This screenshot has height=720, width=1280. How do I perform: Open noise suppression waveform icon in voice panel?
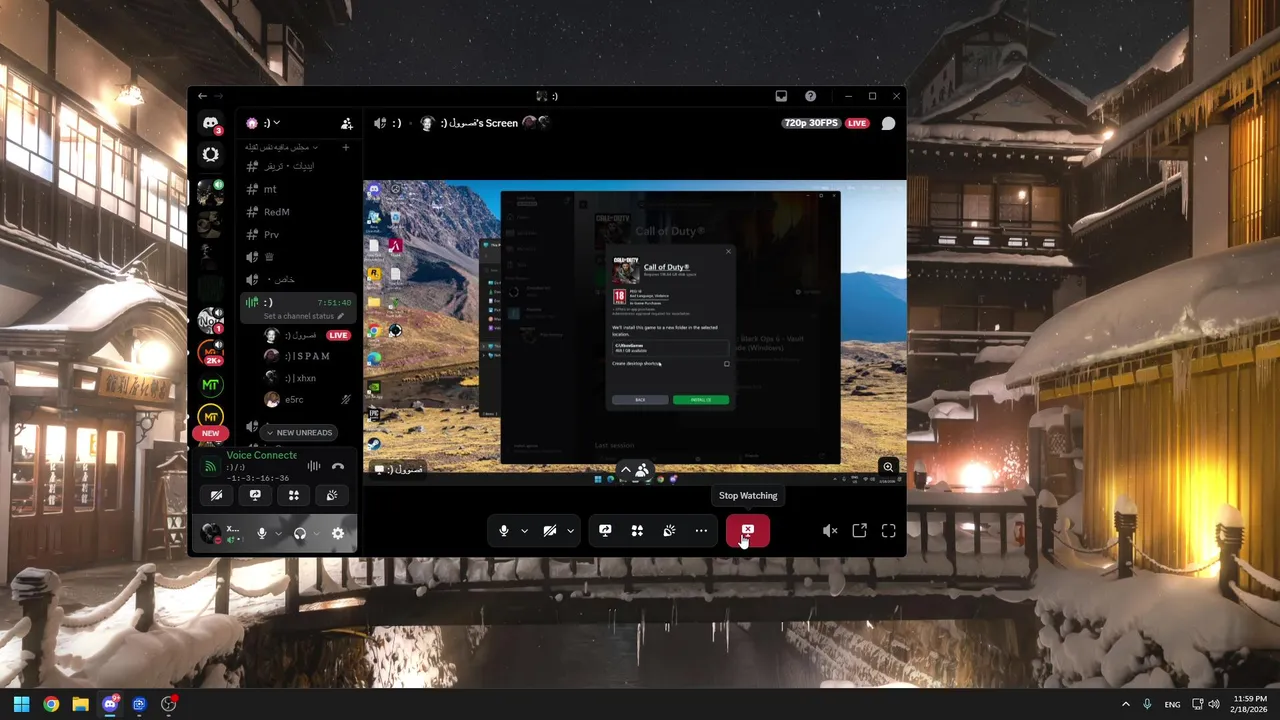tap(314, 466)
